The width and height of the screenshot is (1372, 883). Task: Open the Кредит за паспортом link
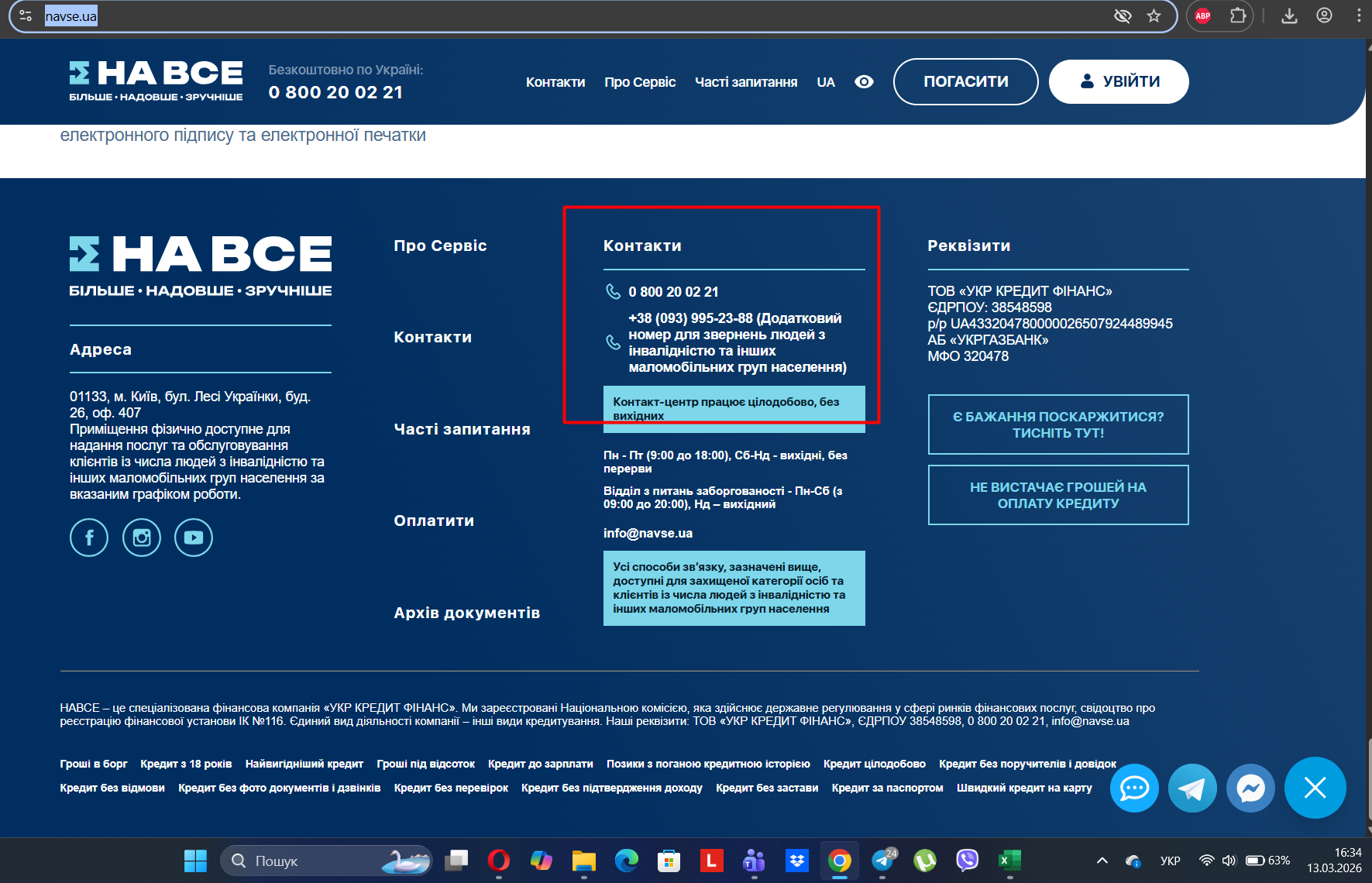[888, 788]
